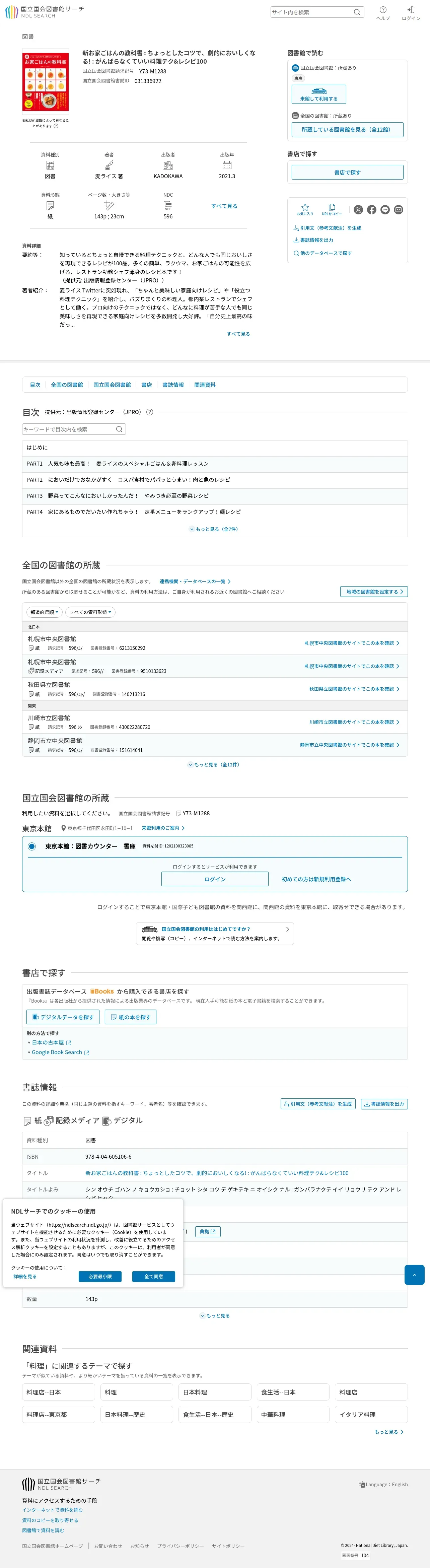This screenshot has height=1568, width=430.
Task: Click すべて見る next to NDC details
Action: pos(224,206)
